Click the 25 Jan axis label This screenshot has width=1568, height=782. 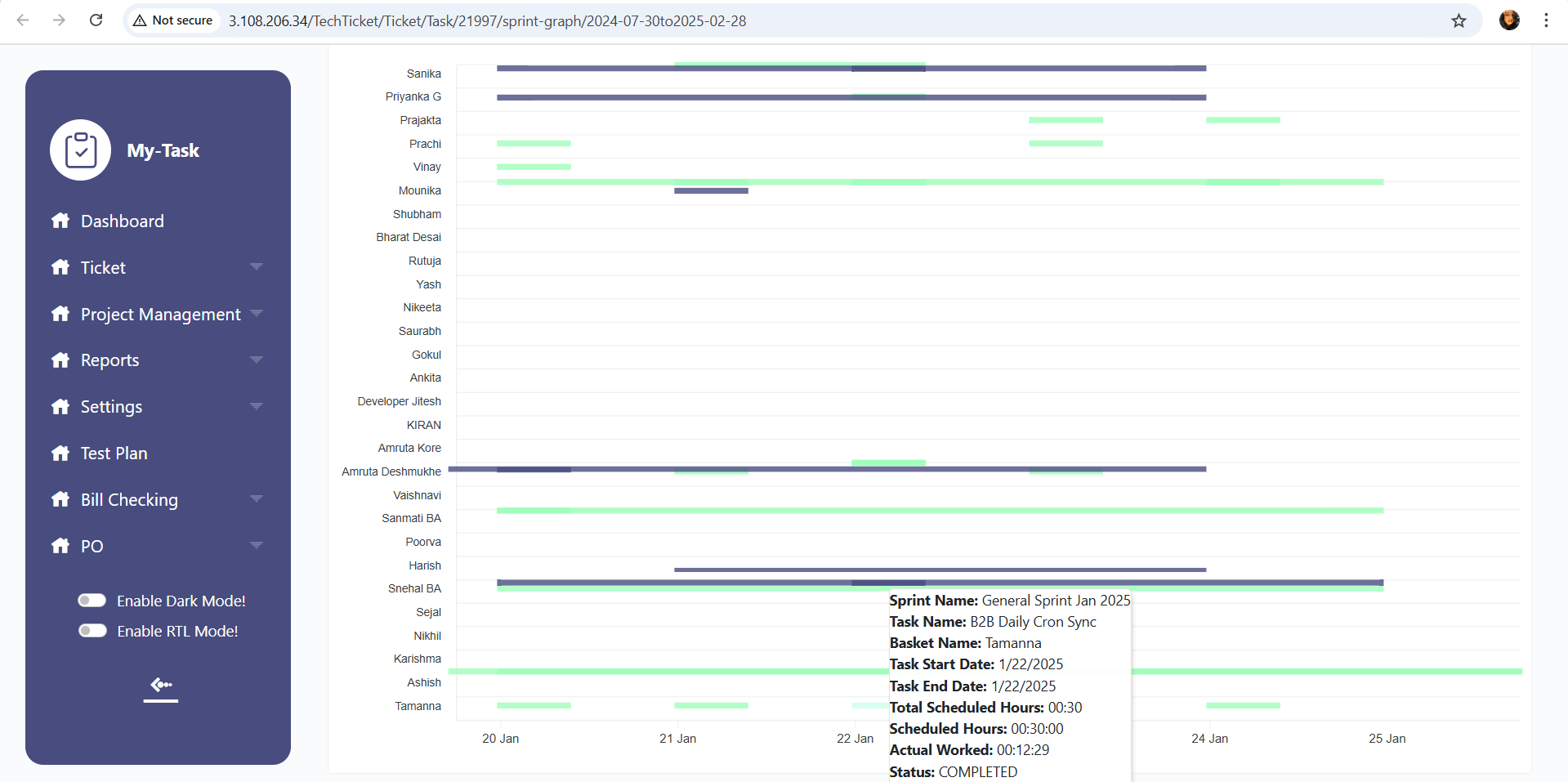(1387, 739)
